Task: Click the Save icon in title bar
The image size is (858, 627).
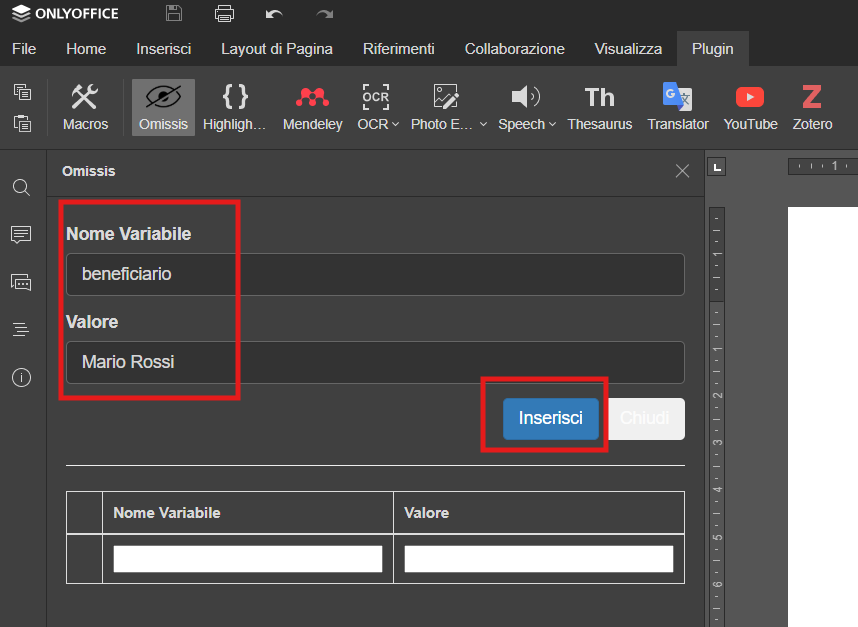Action: [x=174, y=14]
